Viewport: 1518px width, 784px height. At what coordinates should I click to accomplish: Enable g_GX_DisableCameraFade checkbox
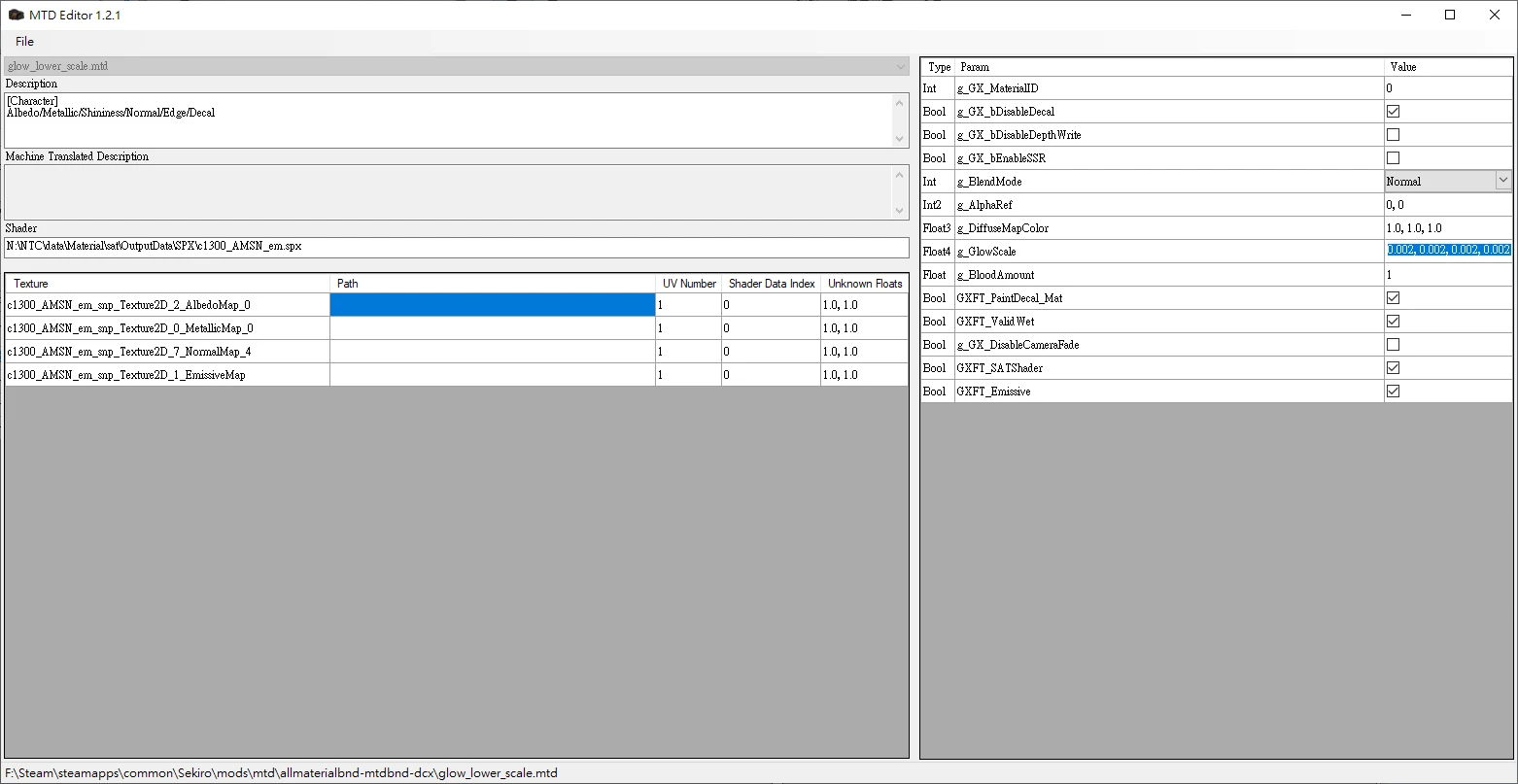click(x=1393, y=345)
